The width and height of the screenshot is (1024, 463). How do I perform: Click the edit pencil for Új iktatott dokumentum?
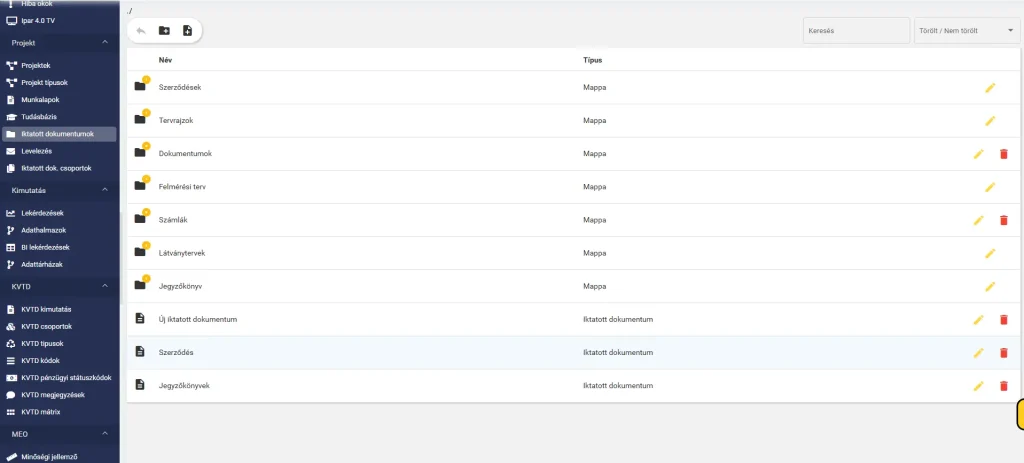(x=978, y=319)
